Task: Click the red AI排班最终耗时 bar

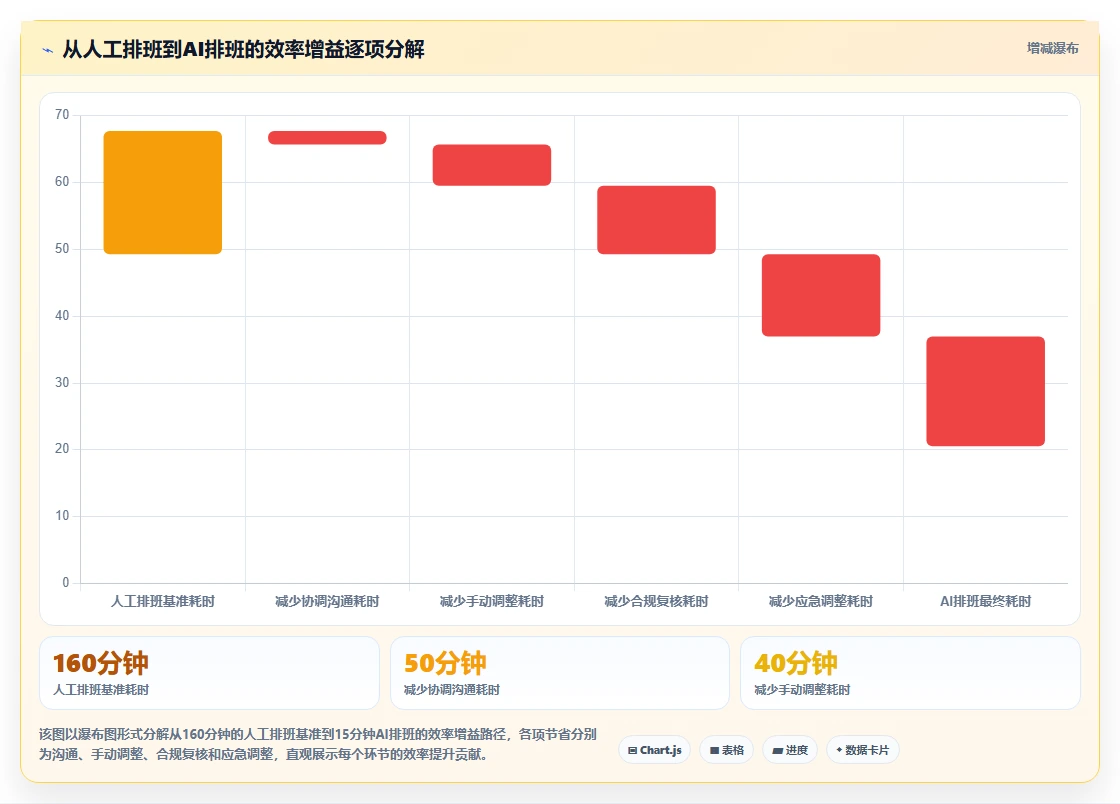Action: [x=986, y=391]
